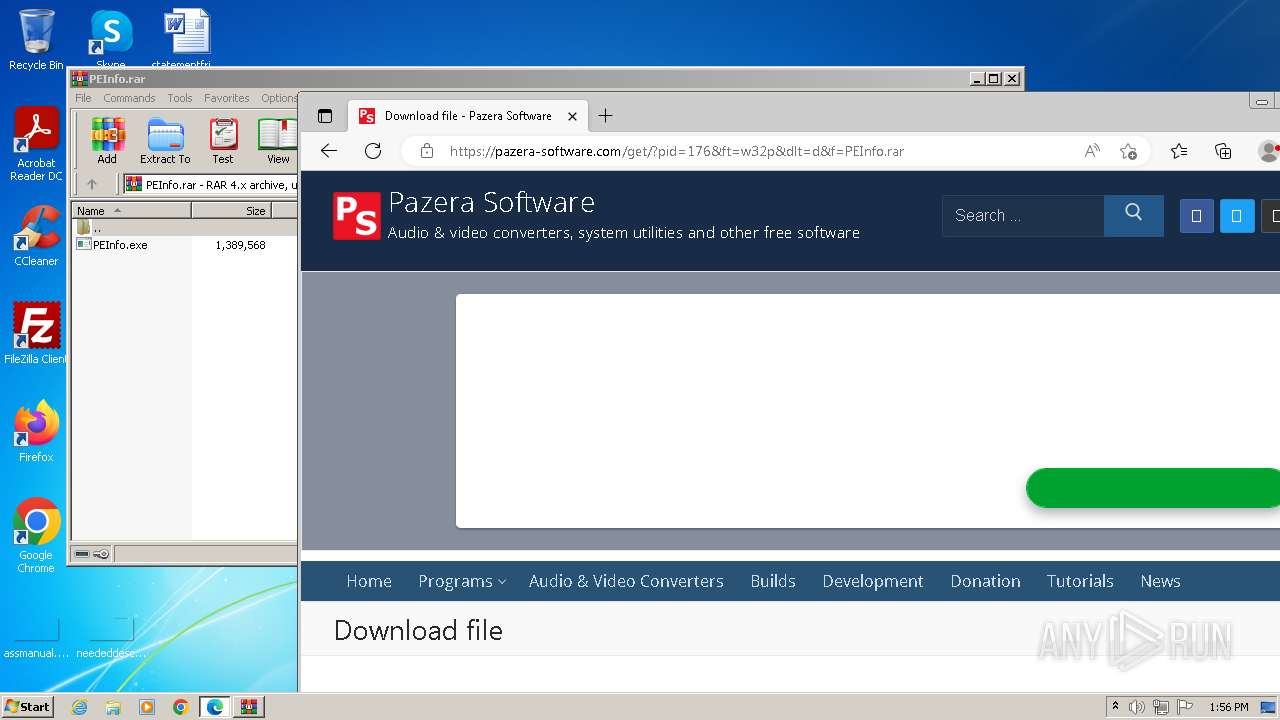The height and width of the screenshot is (720, 1280).
Task: Open Collections in Edge toolbar
Action: coord(1223,151)
